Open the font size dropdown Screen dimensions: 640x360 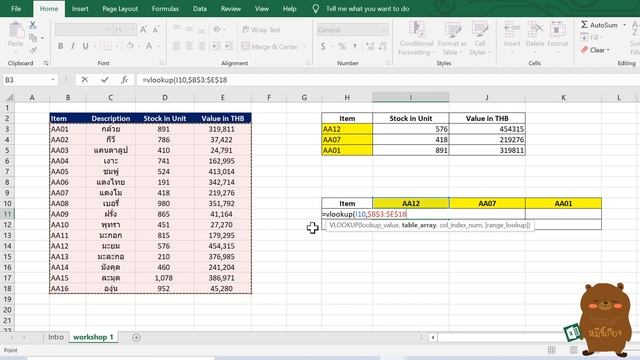tap(133, 29)
